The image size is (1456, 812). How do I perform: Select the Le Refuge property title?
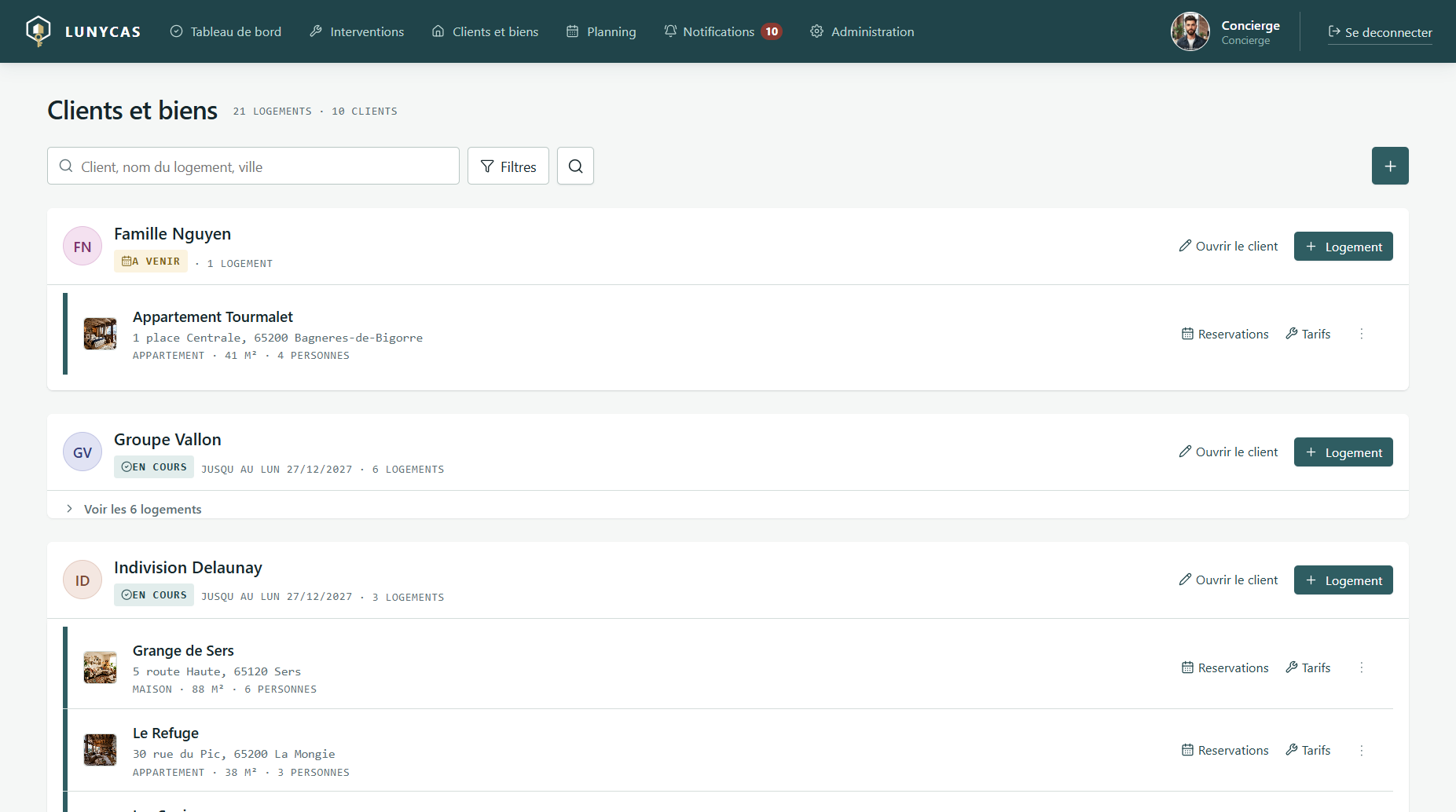pos(166,733)
